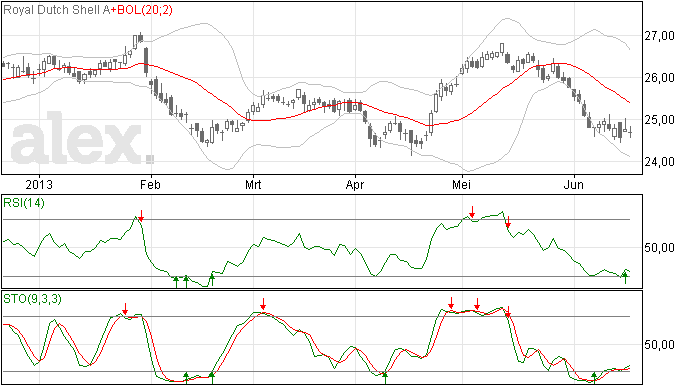Select the Jun month label

tap(574, 184)
